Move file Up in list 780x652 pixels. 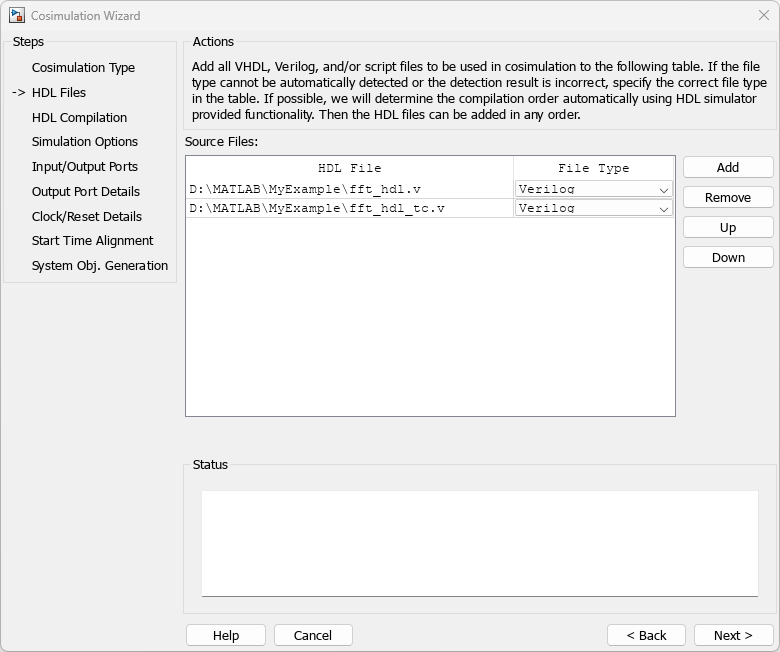coord(728,228)
